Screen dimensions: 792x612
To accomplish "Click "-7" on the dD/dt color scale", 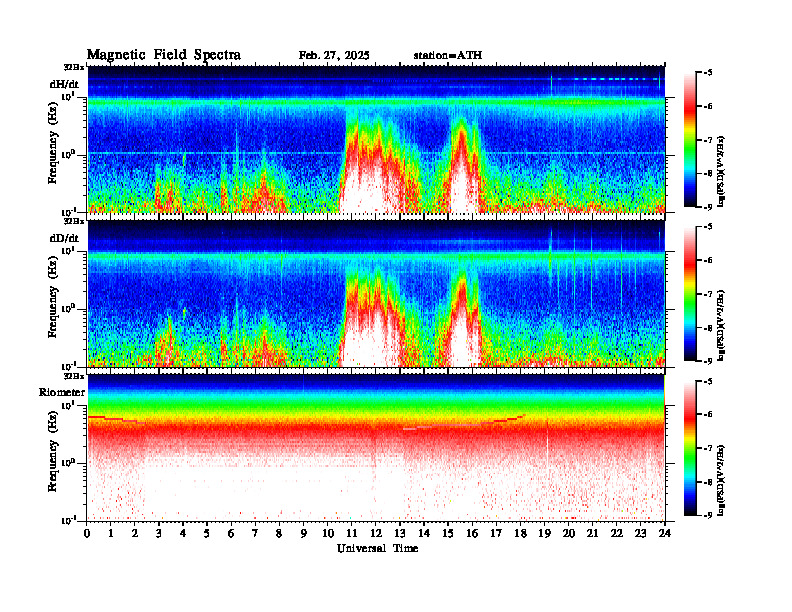I will (709, 294).
